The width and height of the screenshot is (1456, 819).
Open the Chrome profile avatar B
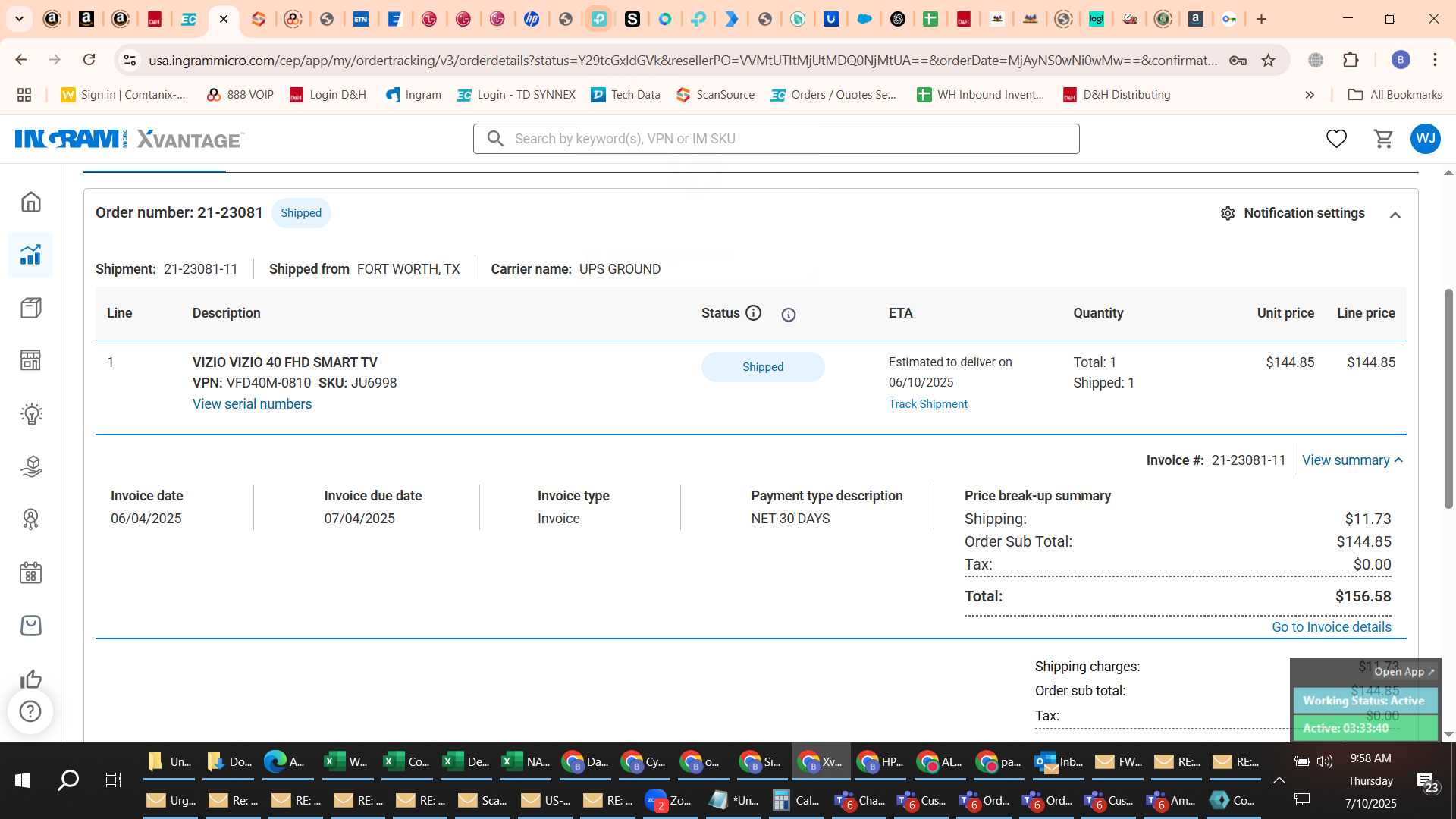1401,60
